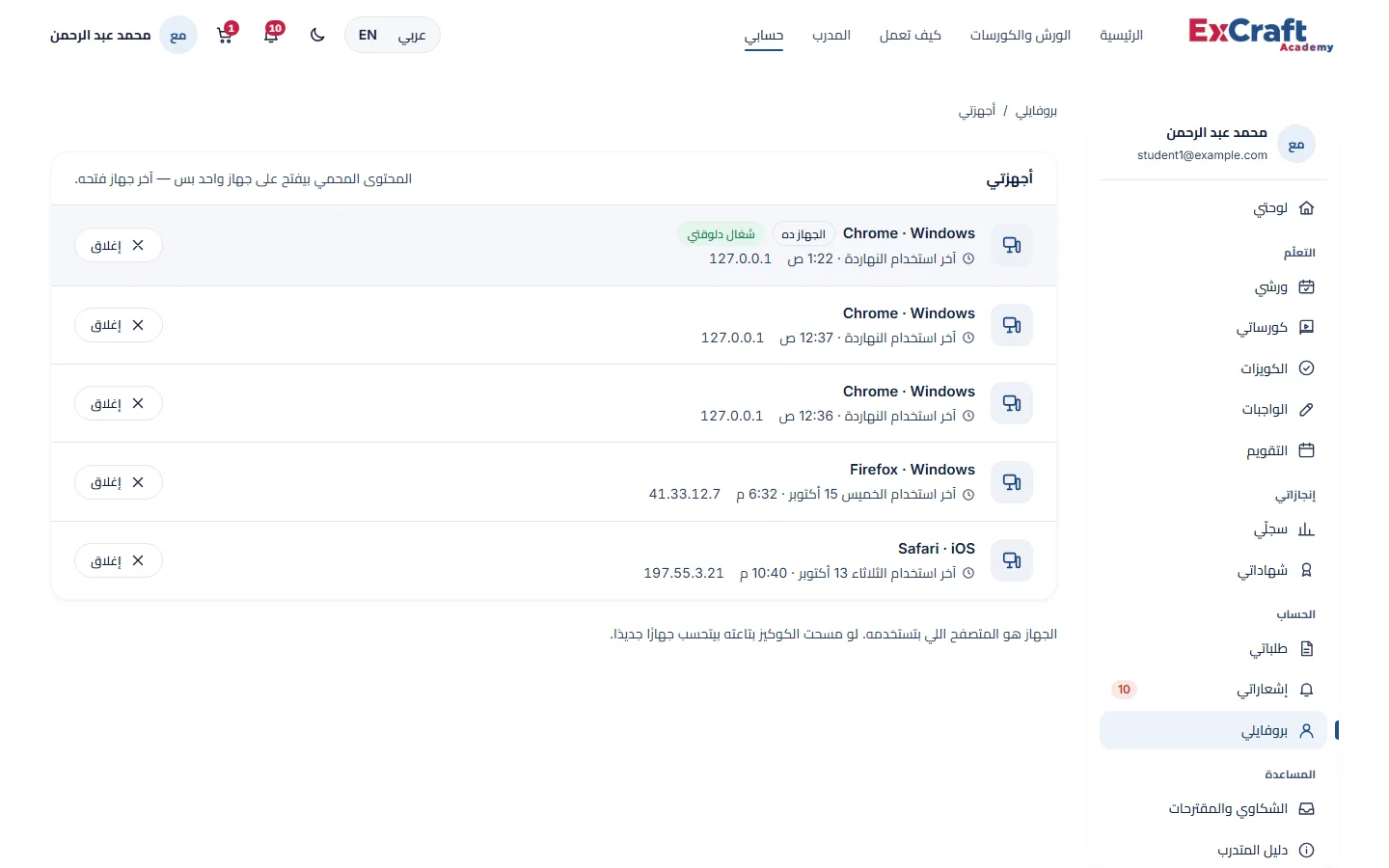This screenshot has width=1389, height=868.
Task: Select بروفايلي in the sidebar
Action: pos(1213,731)
